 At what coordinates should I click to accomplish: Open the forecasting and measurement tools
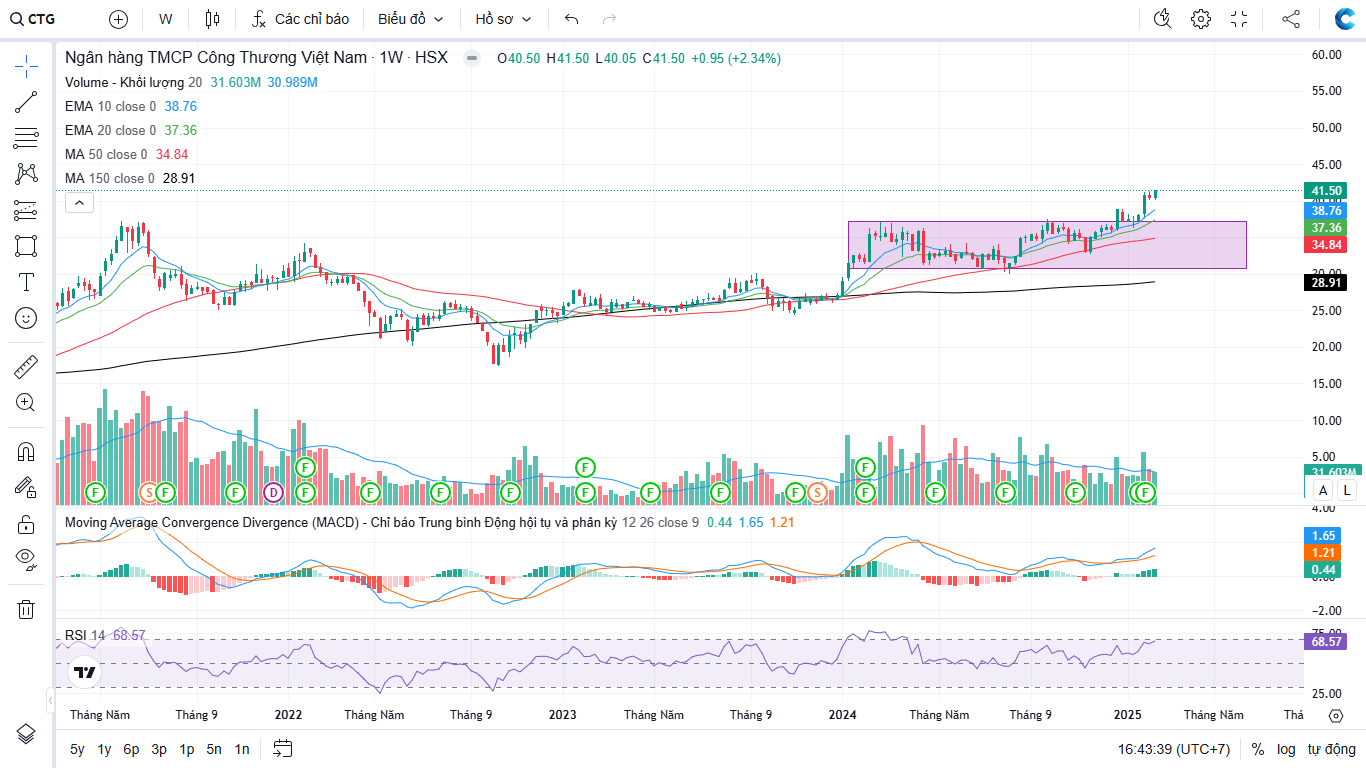pos(26,210)
